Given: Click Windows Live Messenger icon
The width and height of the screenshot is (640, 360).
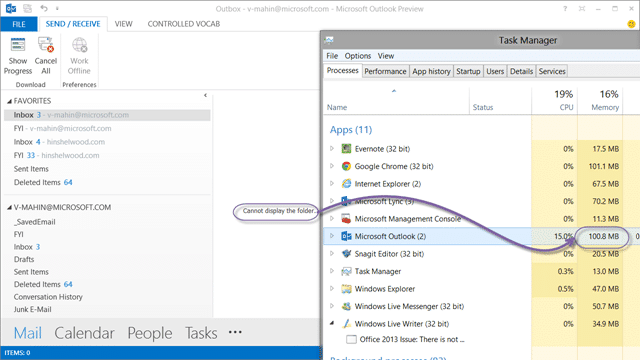Looking at the screenshot, I should (346, 306).
